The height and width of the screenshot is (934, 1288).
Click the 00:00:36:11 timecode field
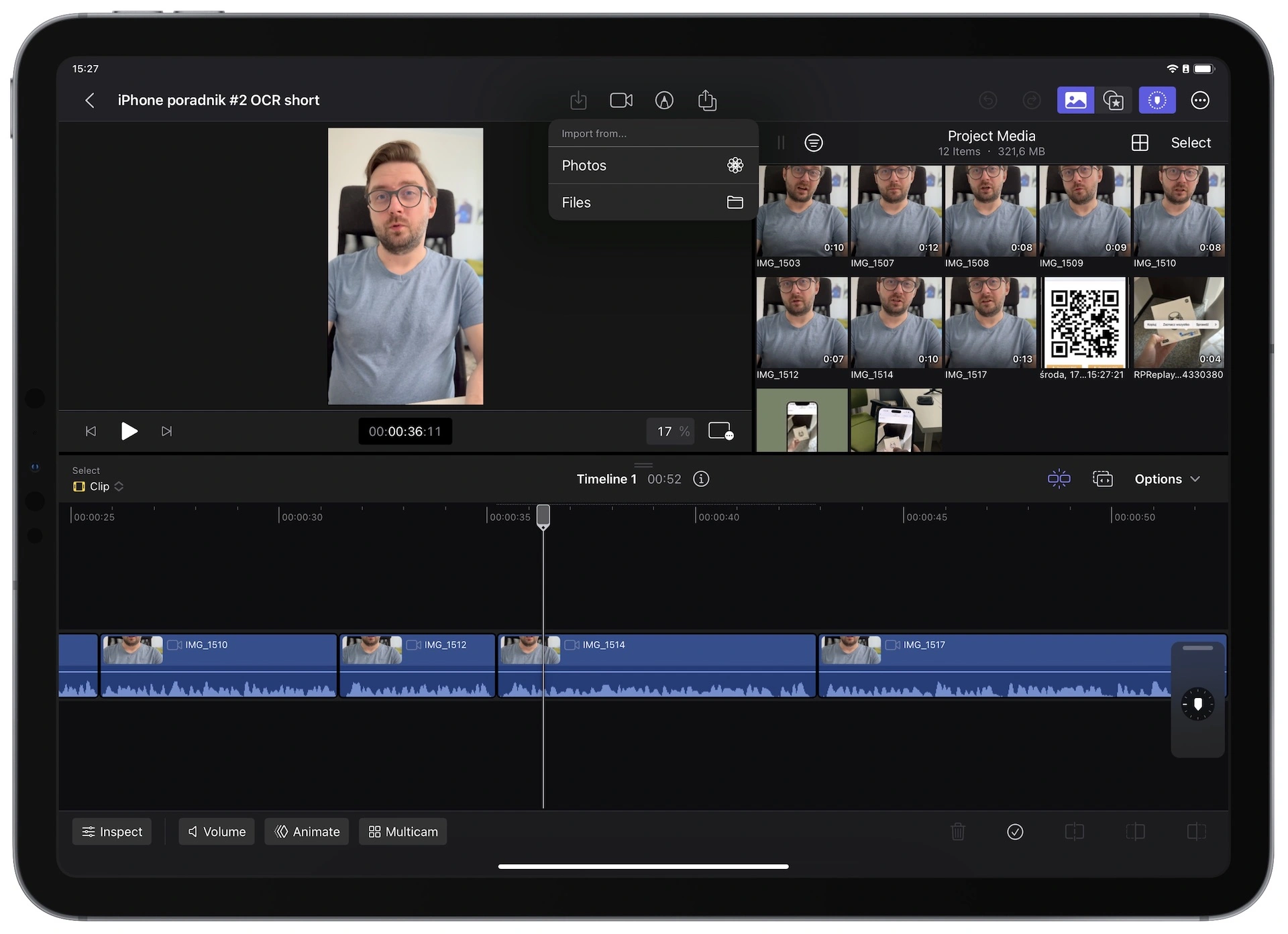[405, 431]
